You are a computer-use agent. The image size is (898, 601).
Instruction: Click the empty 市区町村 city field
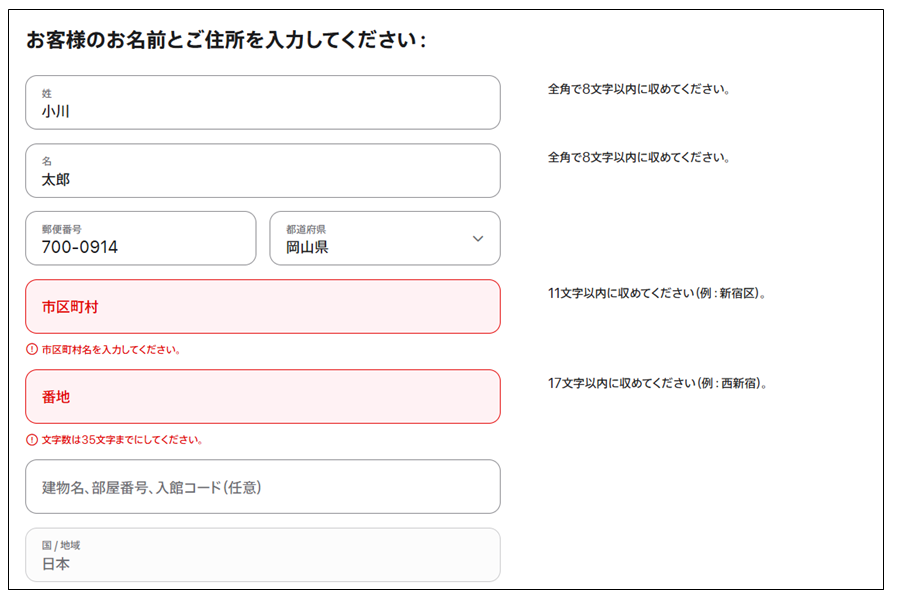coord(263,307)
